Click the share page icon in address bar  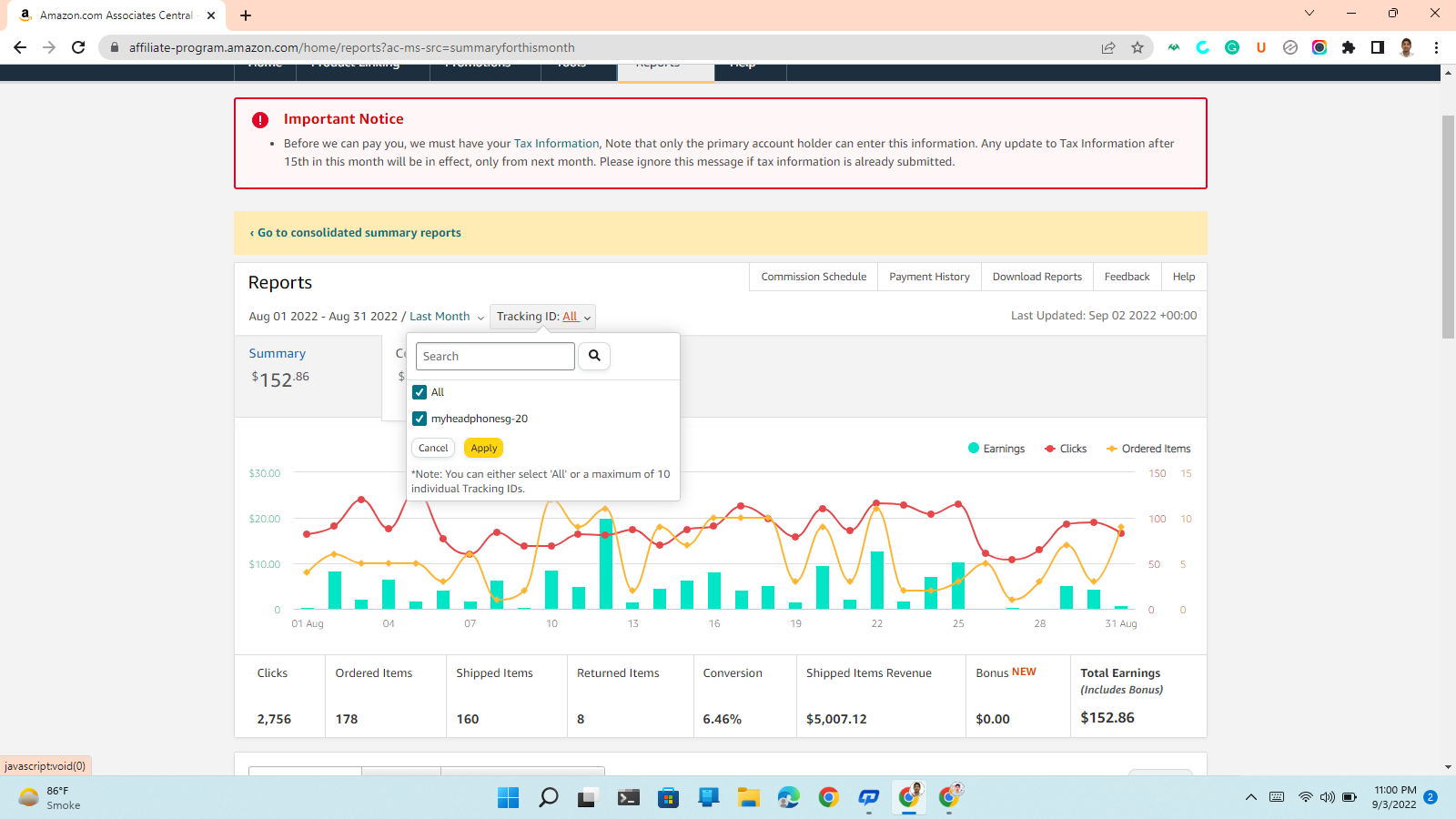coord(1108,47)
